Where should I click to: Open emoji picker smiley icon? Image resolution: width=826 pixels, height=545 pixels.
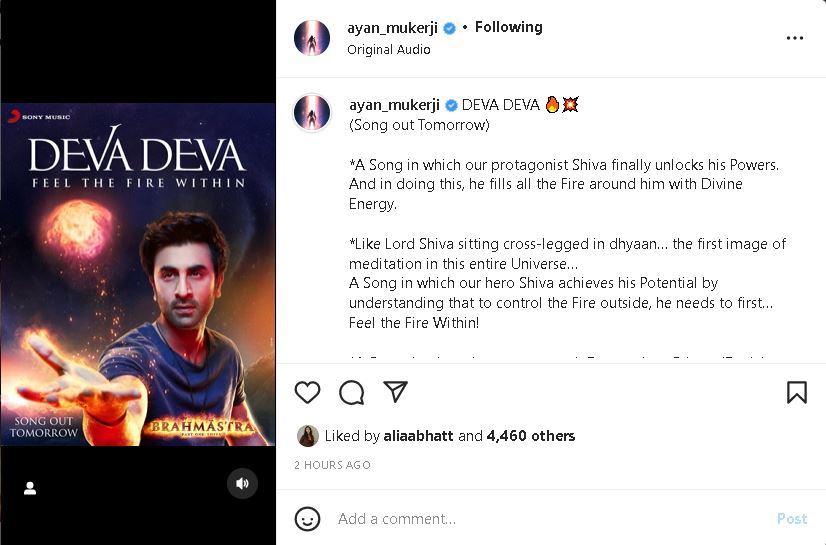(x=307, y=519)
